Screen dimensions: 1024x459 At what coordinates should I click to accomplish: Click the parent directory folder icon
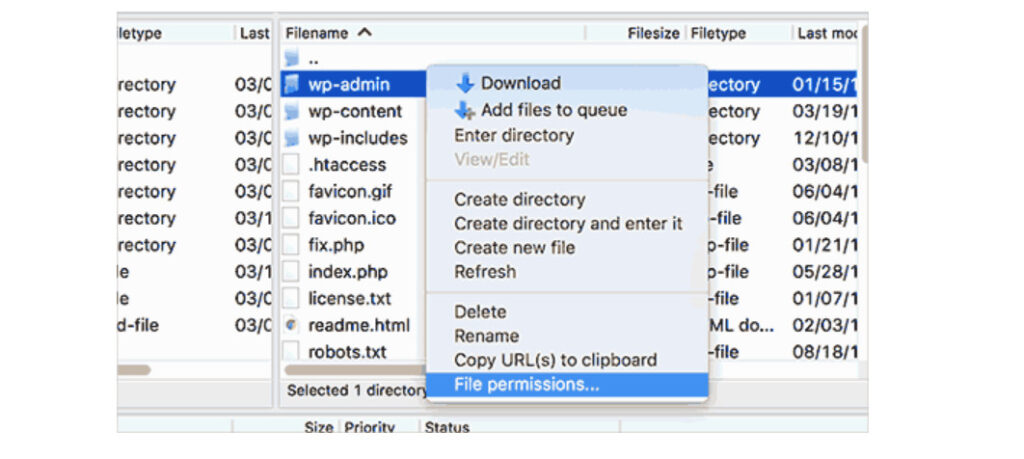tap(291, 59)
